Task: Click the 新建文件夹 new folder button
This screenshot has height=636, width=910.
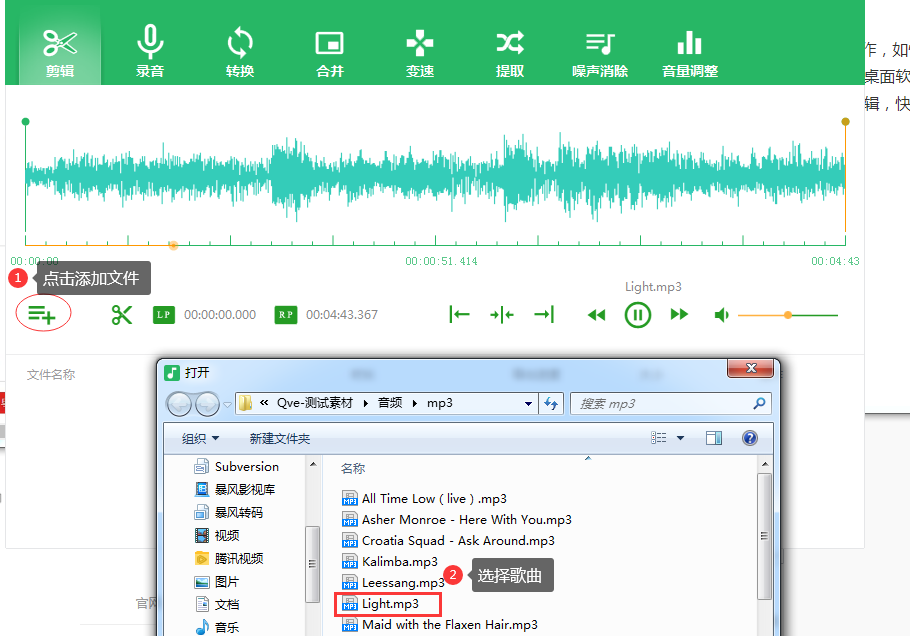Action: point(280,439)
